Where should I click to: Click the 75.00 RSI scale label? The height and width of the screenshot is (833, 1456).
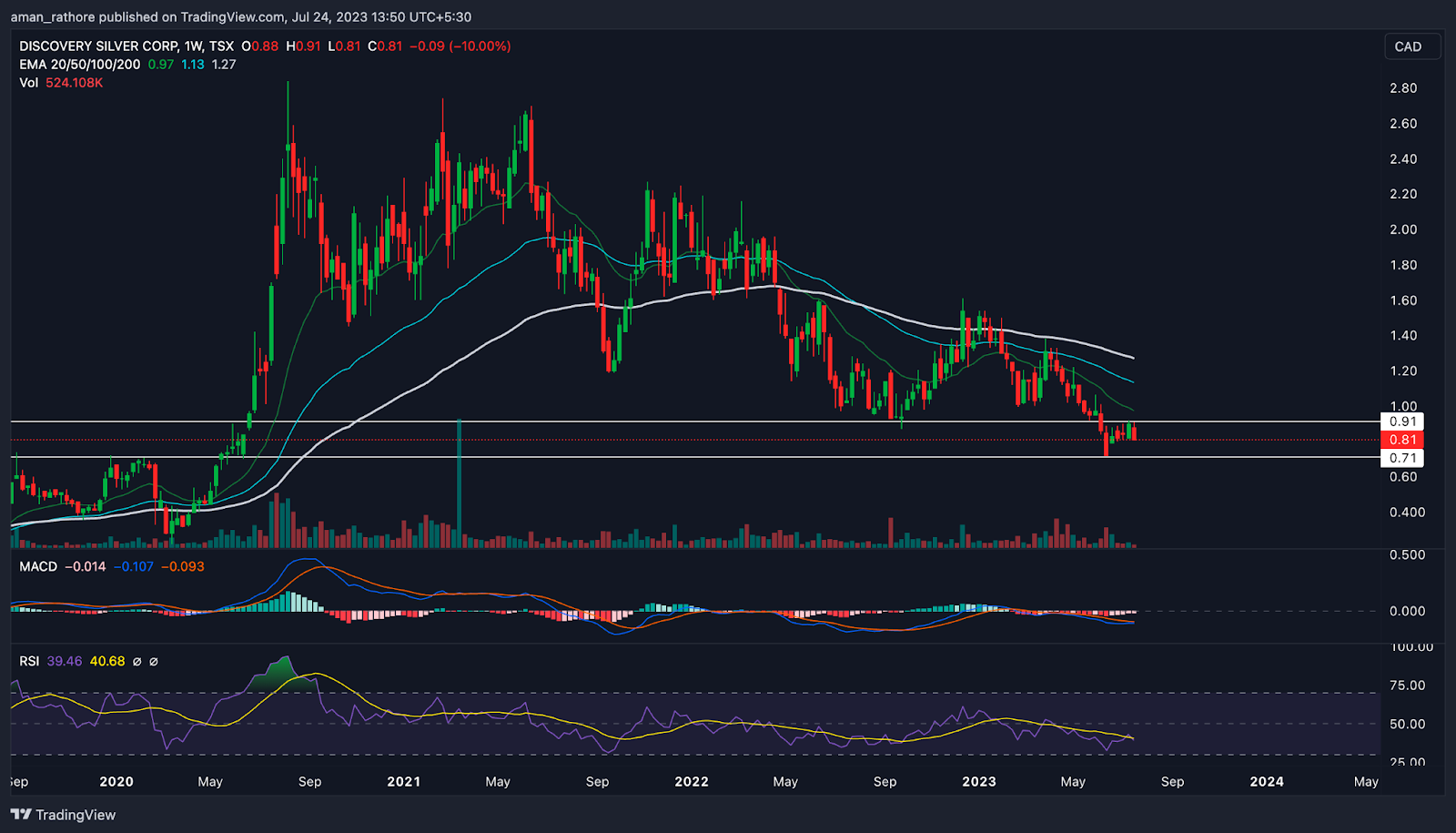click(1407, 686)
